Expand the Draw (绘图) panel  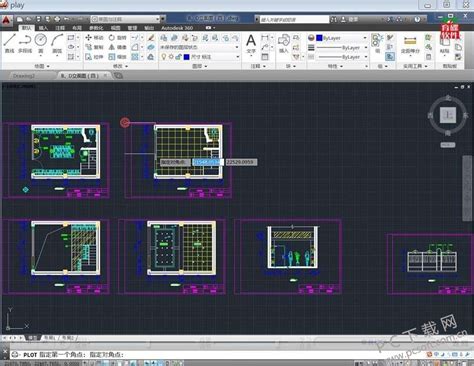tap(41, 66)
